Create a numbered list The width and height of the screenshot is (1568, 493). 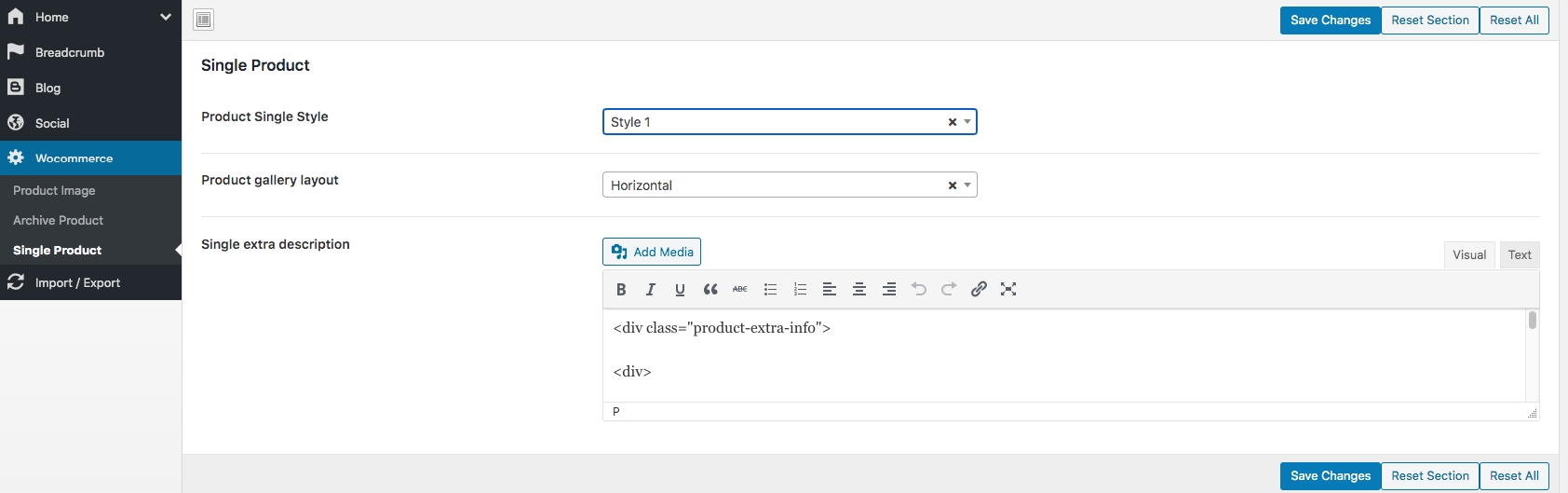pyautogui.click(x=800, y=290)
